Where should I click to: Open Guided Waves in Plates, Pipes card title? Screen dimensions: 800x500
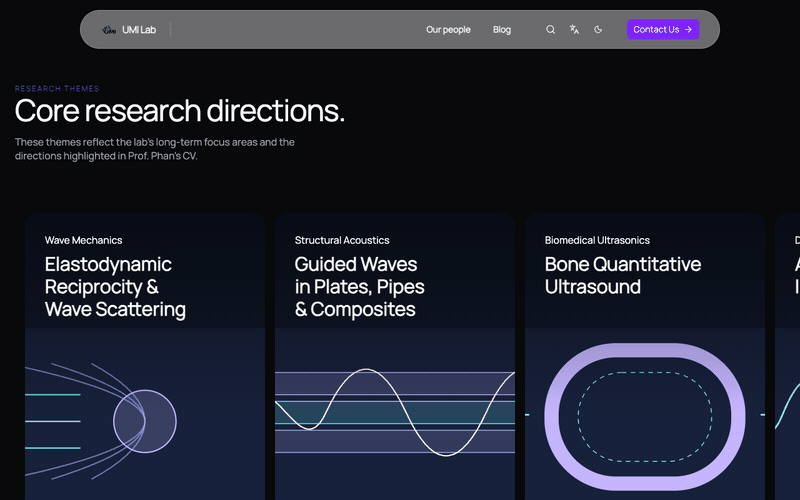click(x=360, y=287)
